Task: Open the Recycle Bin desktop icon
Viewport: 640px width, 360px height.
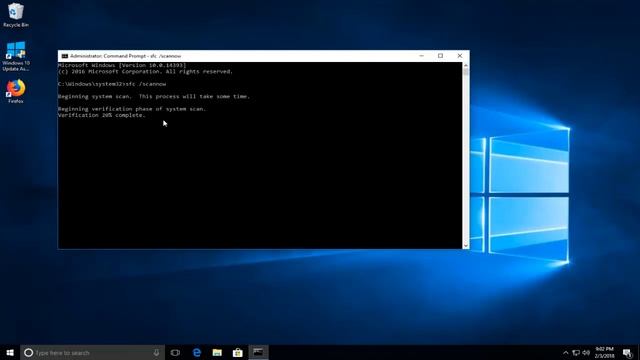Action: point(16,15)
